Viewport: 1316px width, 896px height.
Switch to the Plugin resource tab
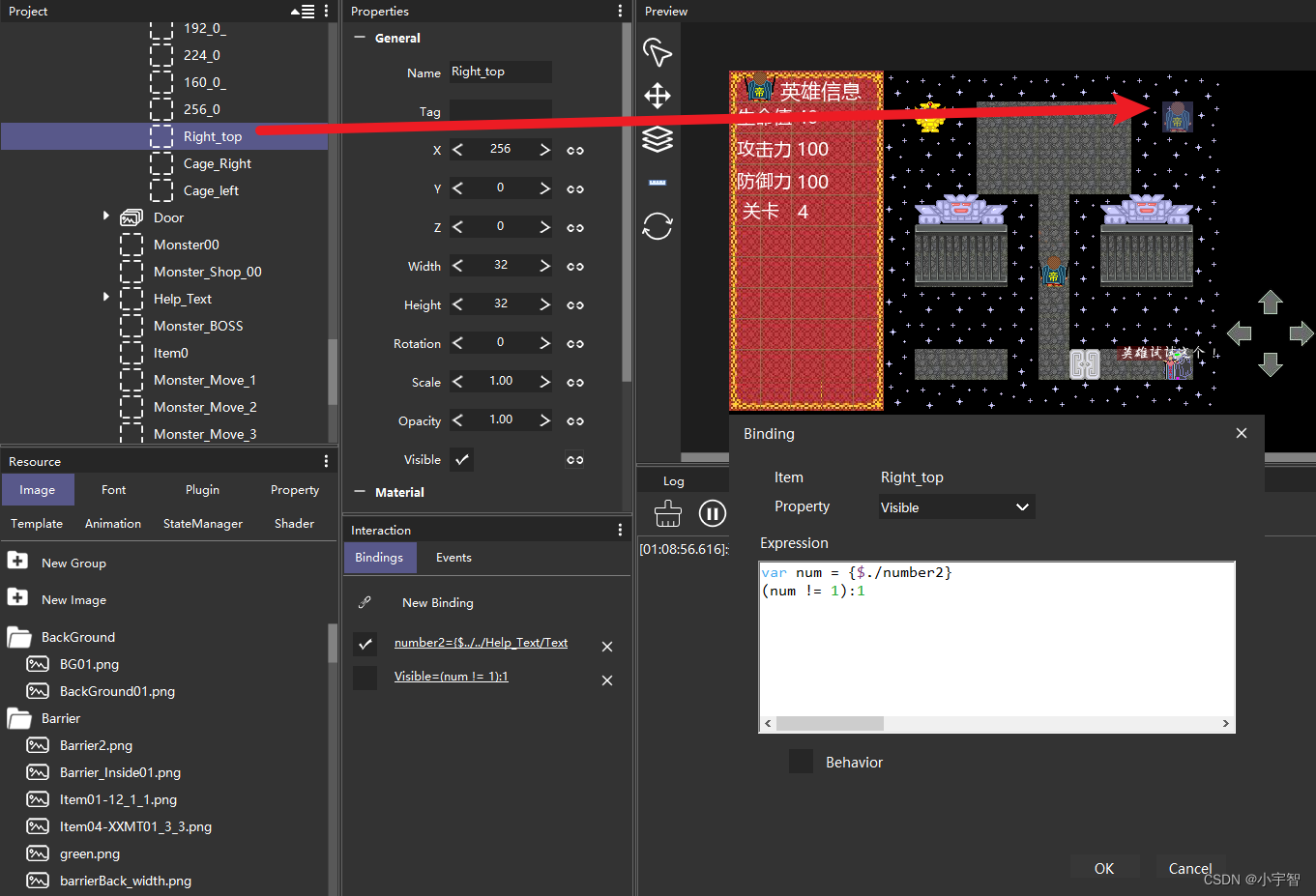[x=202, y=490]
